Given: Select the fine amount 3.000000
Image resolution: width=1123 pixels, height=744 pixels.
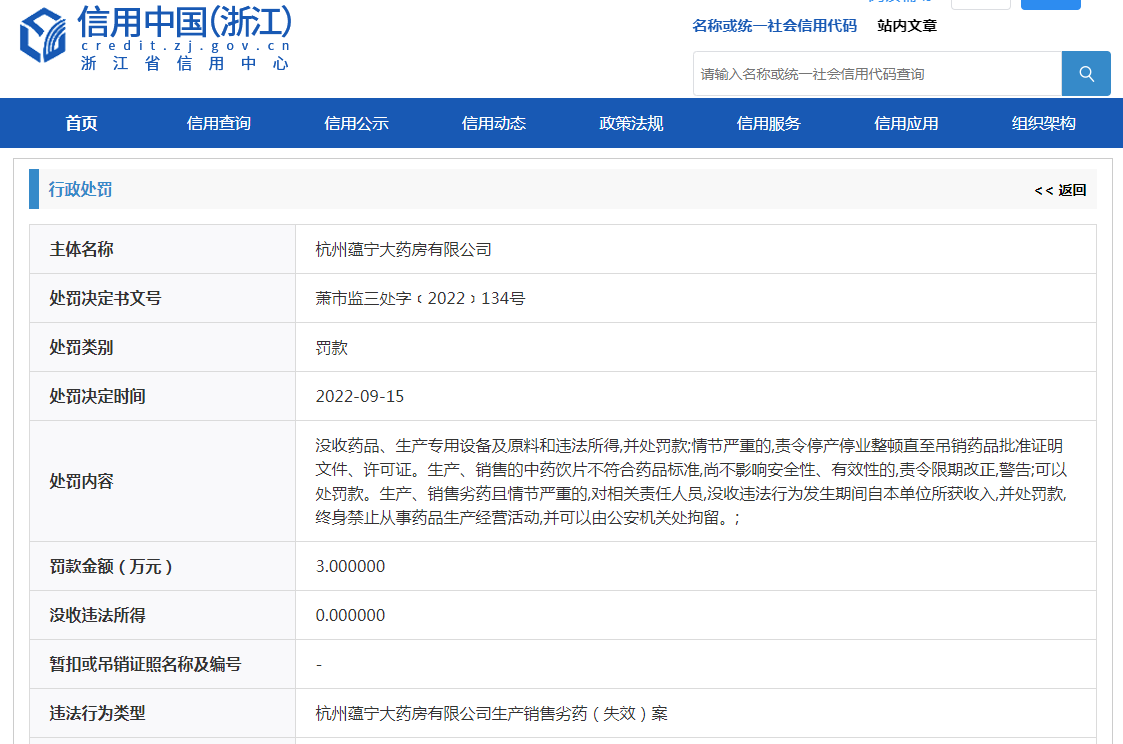Looking at the screenshot, I should point(350,566).
